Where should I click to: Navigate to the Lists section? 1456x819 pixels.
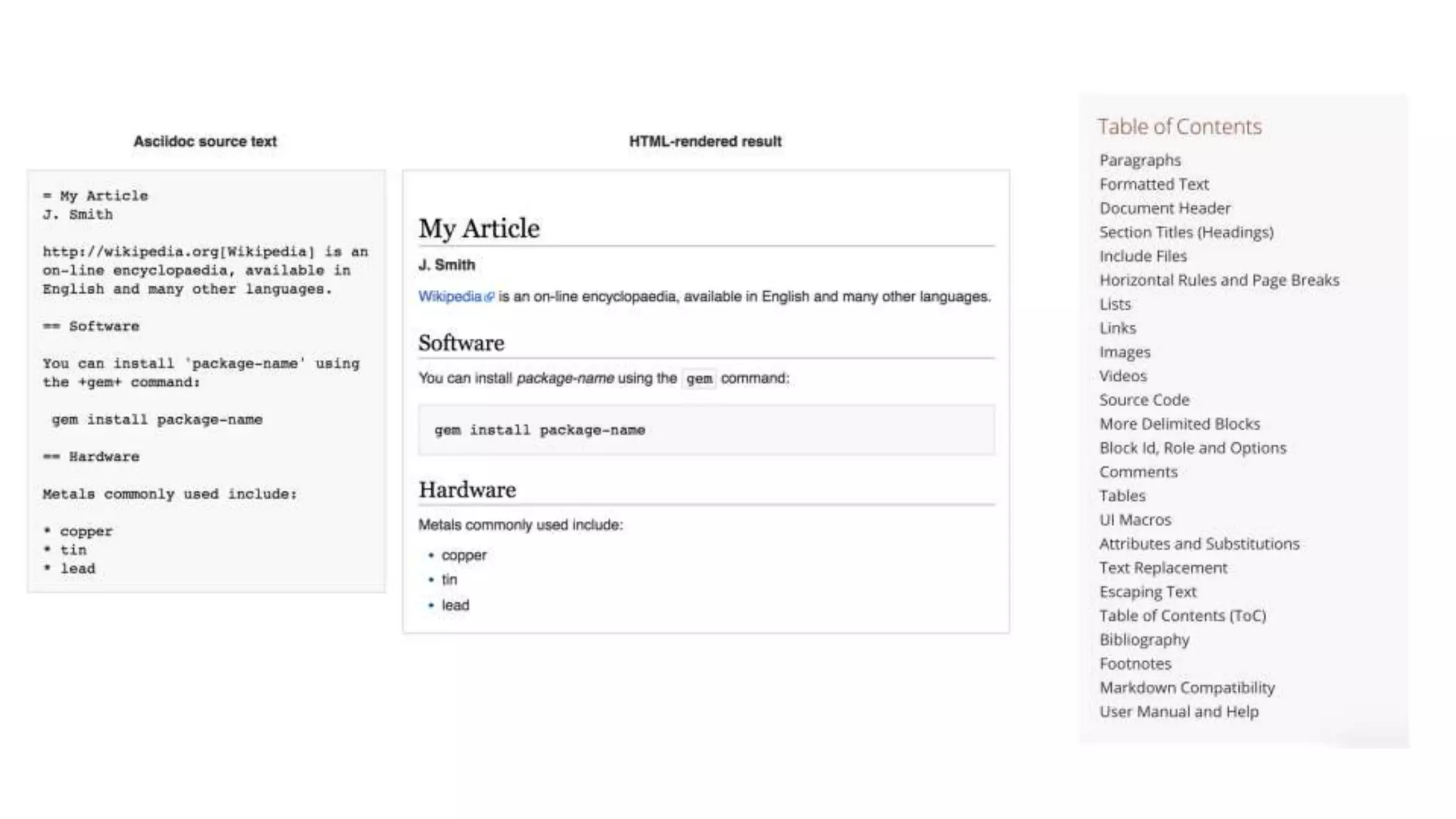point(1115,304)
